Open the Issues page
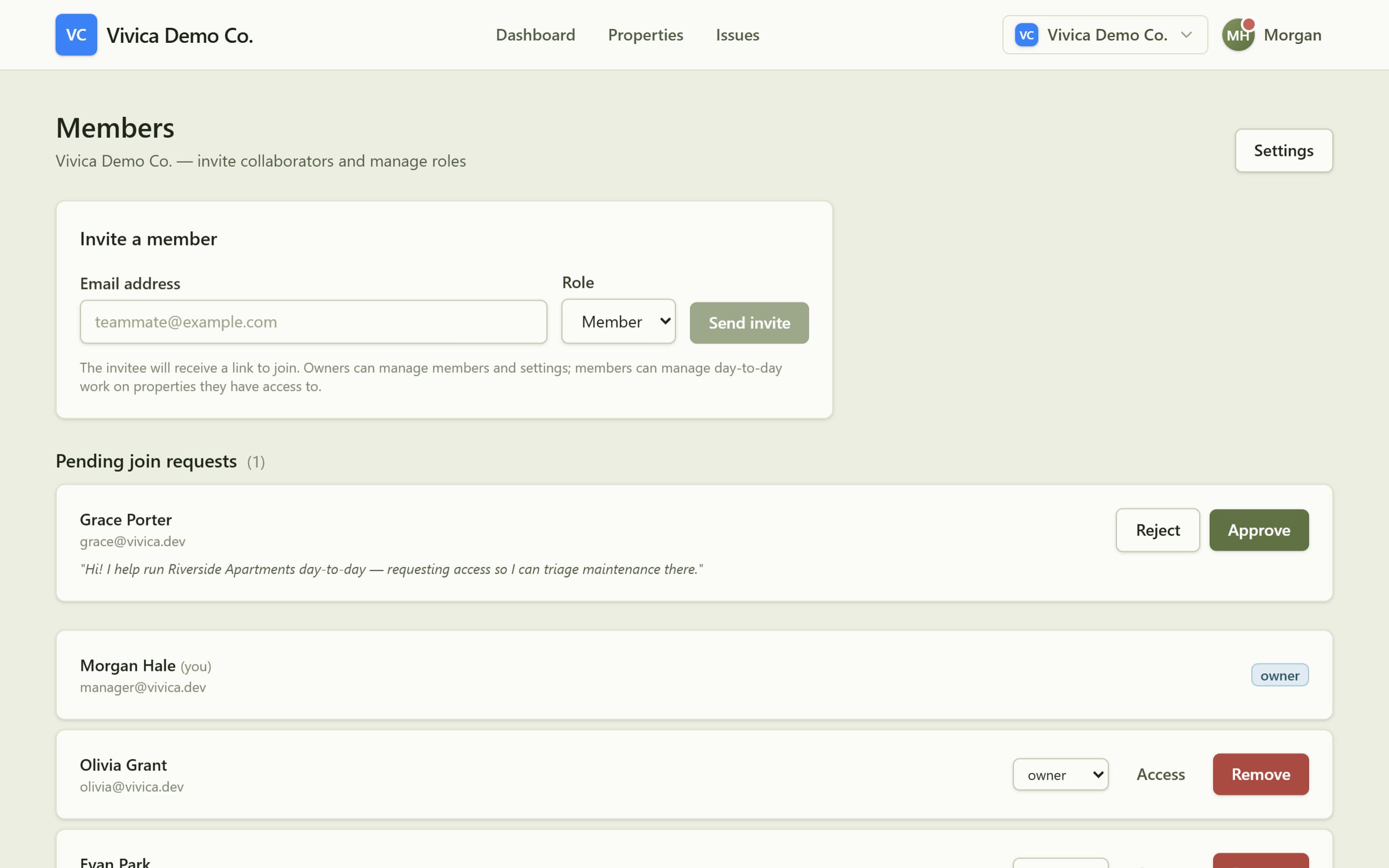Viewport: 1389px width, 868px height. click(x=737, y=35)
